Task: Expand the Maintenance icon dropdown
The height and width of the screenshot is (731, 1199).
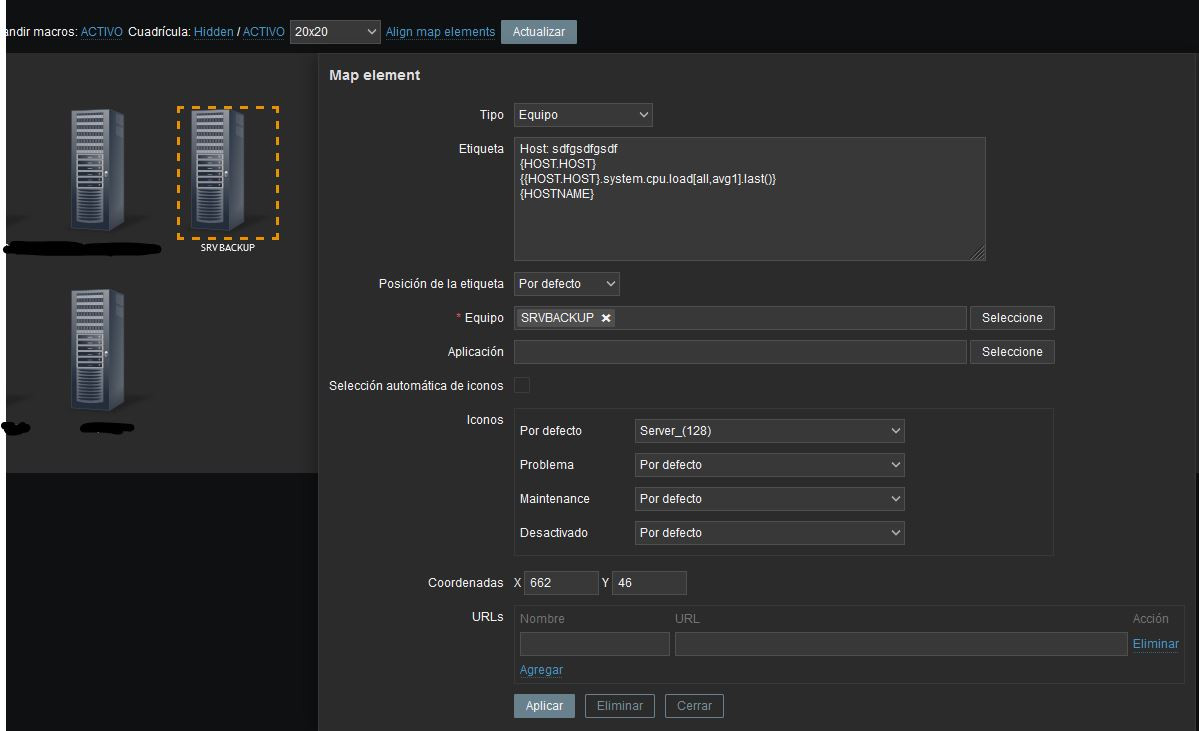Action: (769, 499)
